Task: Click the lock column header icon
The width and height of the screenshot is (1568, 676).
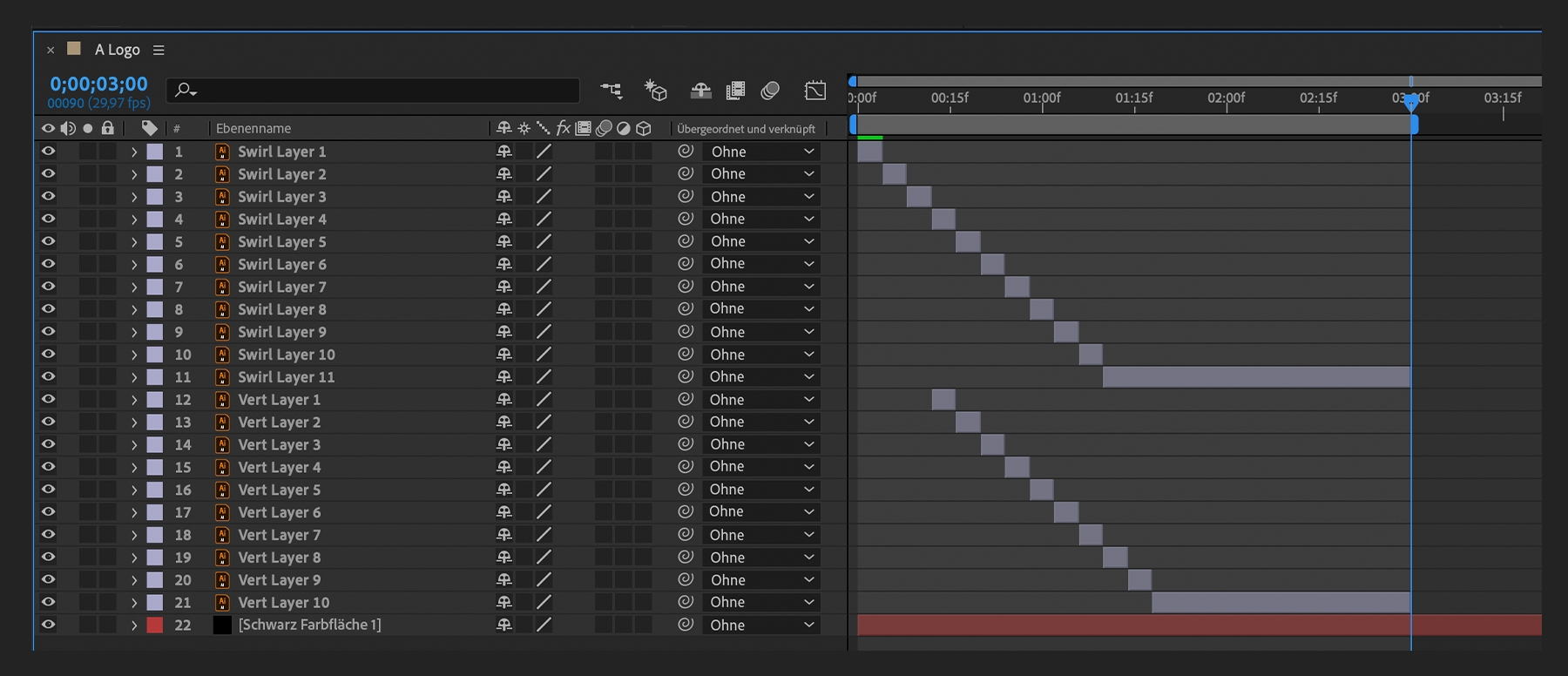Action: (107, 128)
